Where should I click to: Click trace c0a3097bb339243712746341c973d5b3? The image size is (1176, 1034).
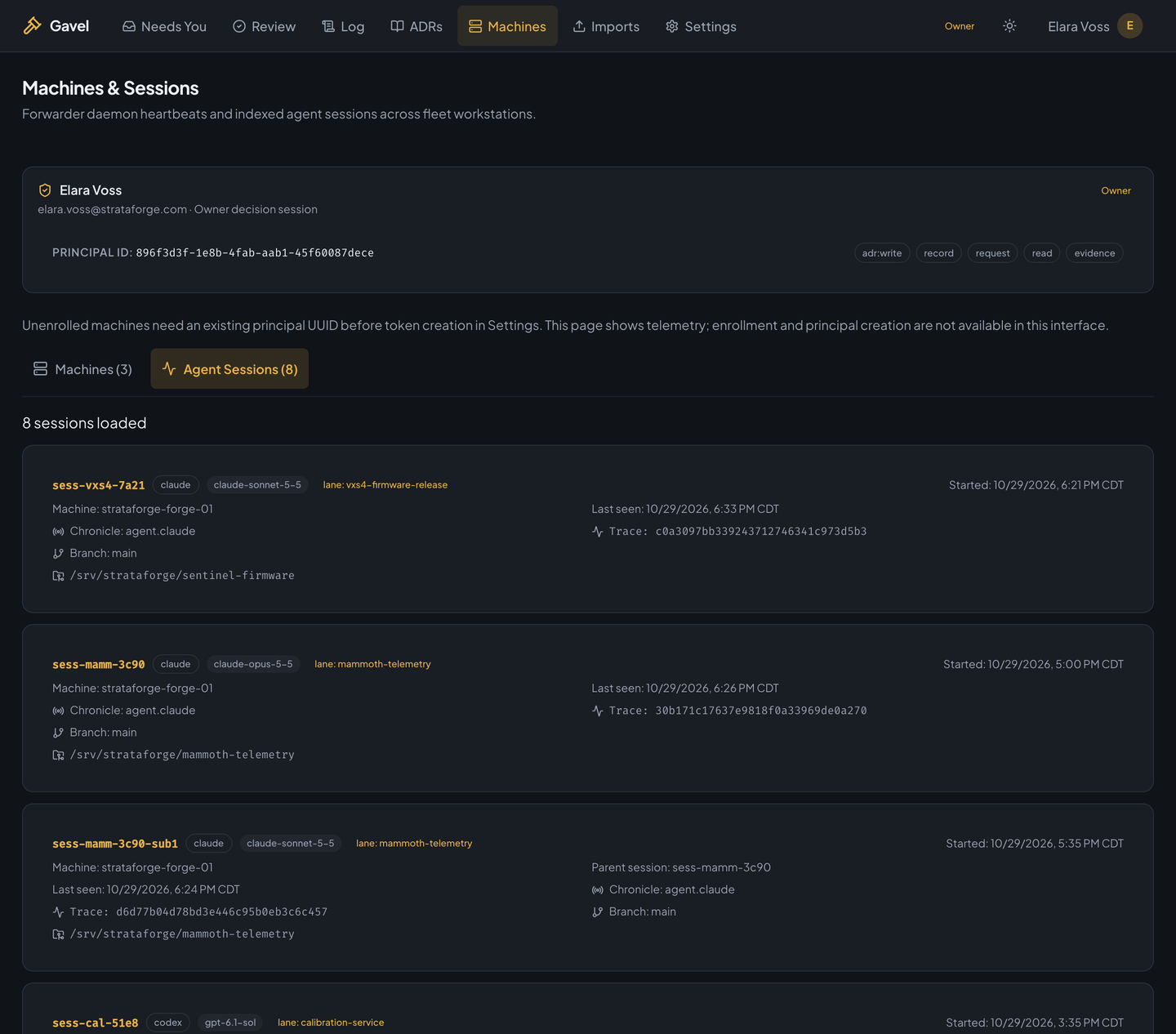pos(761,532)
